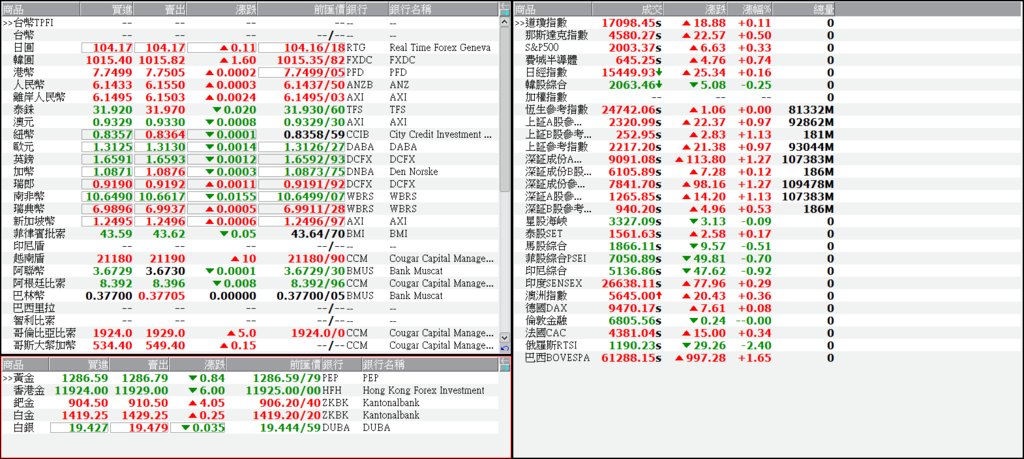This screenshot has height=459, width=1024.
Task: Click the forex list vertical scrollbar track
Action: point(505,179)
